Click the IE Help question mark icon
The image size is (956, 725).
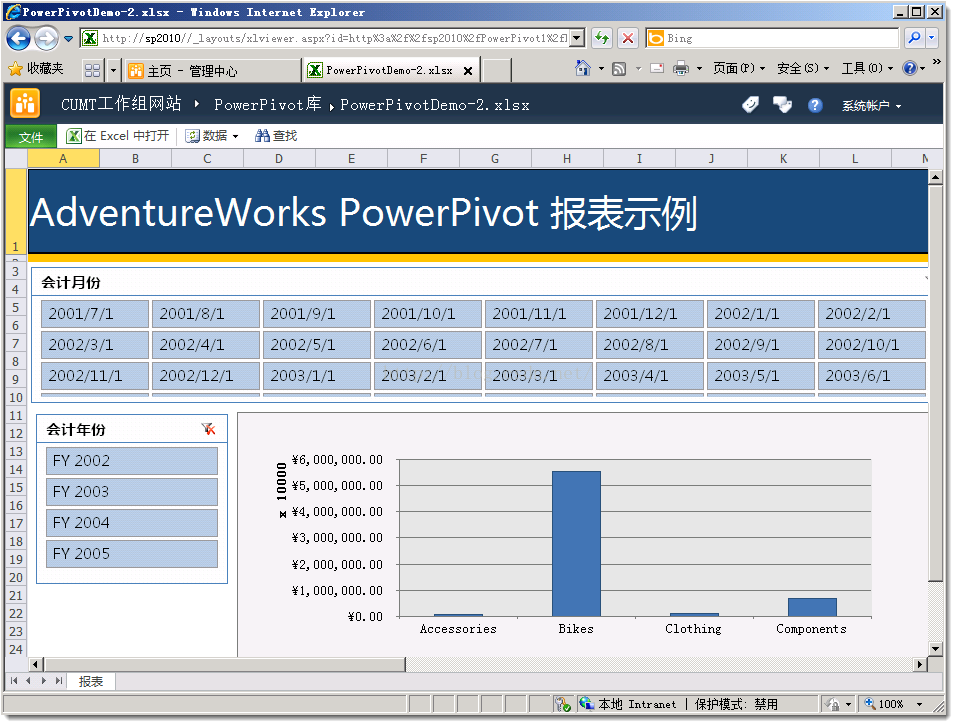tap(909, 68)
